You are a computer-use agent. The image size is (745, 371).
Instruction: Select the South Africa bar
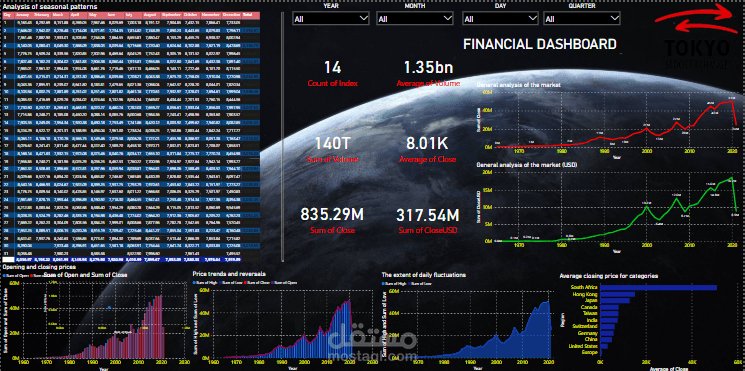[x=659, y=287]
